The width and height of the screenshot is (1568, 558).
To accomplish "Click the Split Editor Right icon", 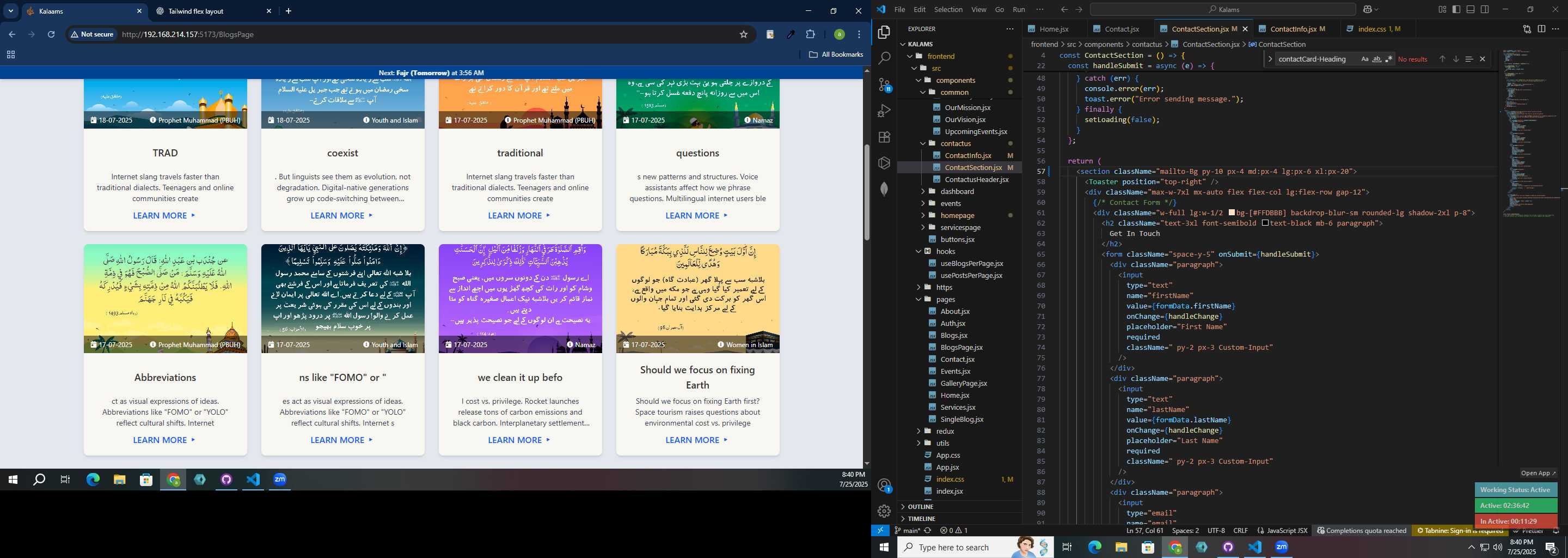I will [x=1541, y=29].
